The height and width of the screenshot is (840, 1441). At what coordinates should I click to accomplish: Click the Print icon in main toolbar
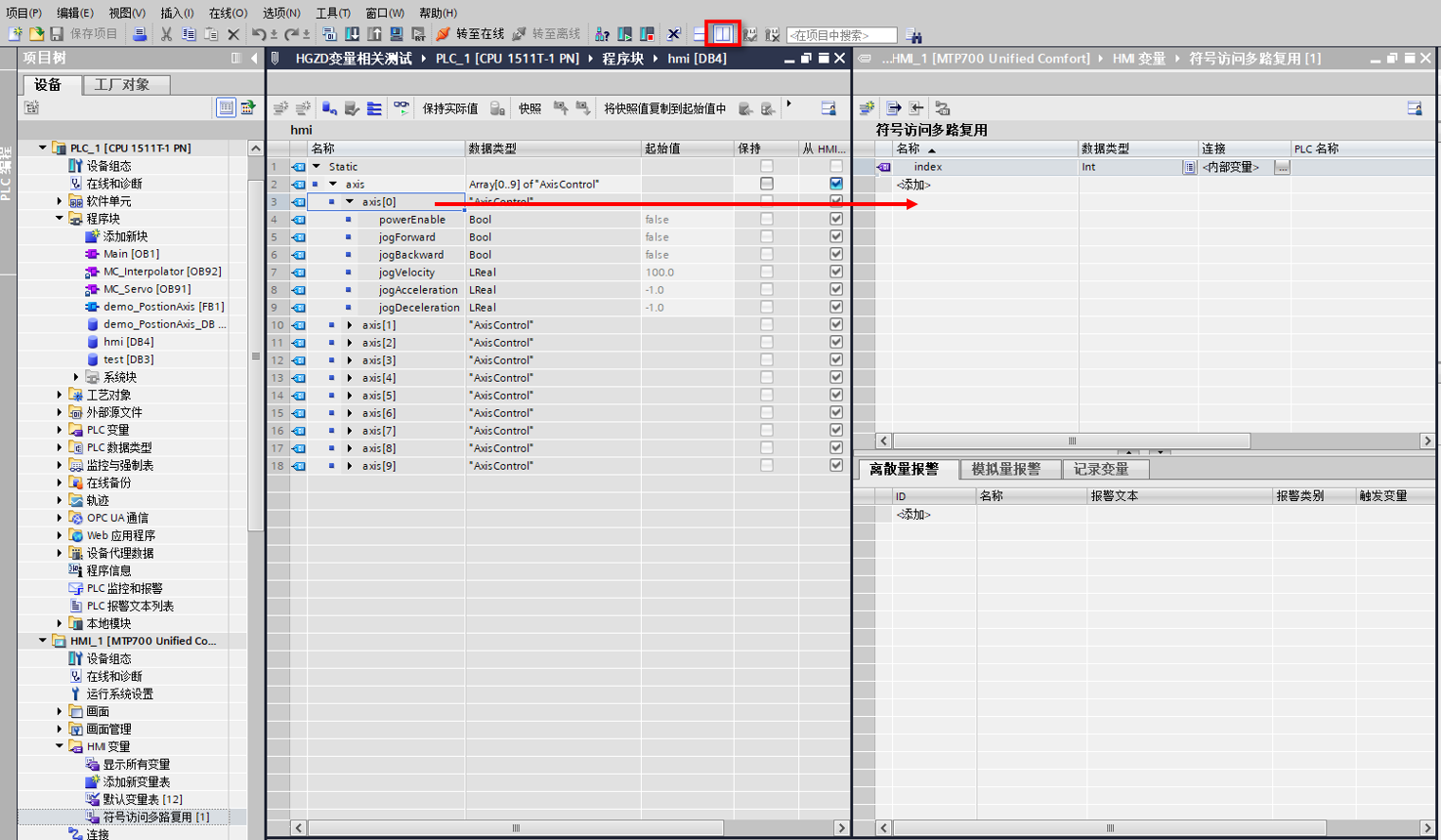[x=140, y=34]
